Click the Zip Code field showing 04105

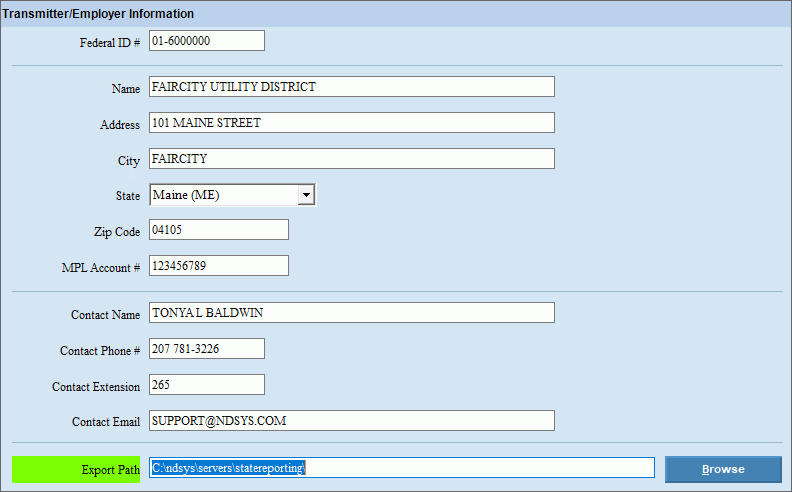tap(218, 230)
